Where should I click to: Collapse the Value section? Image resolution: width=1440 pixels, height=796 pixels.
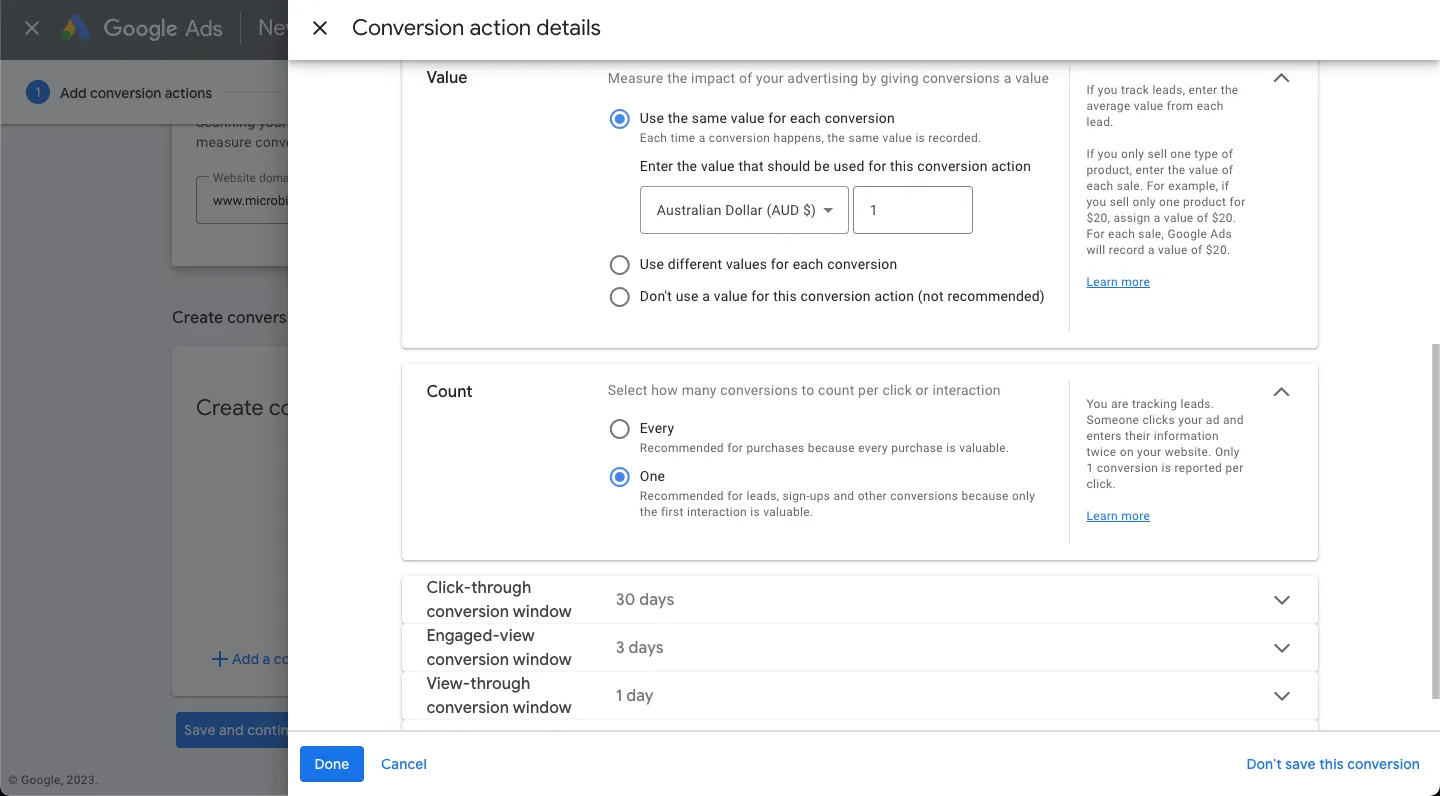tap(1281, 77)
